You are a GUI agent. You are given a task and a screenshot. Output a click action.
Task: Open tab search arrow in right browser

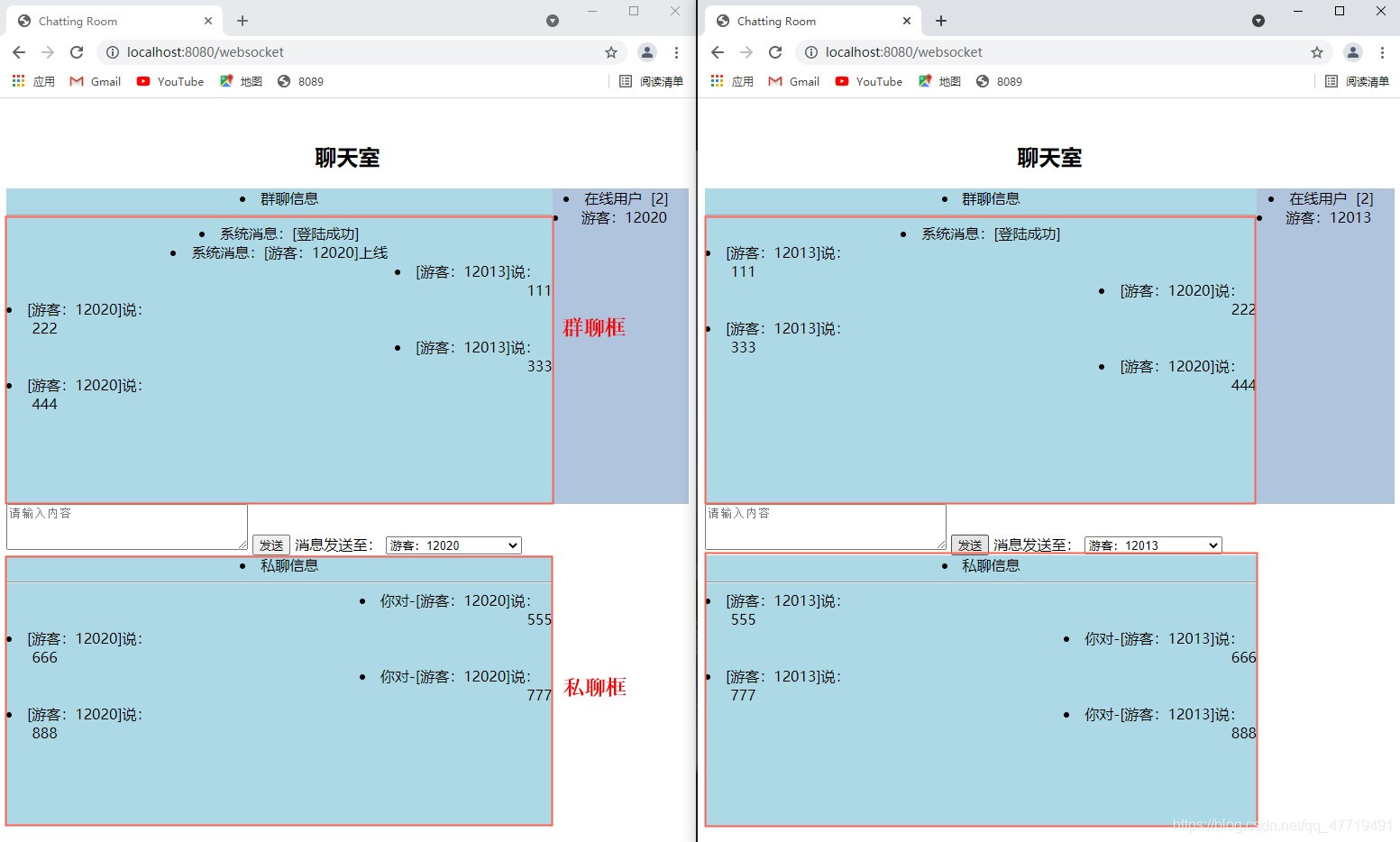click(x=1258, y=21)
